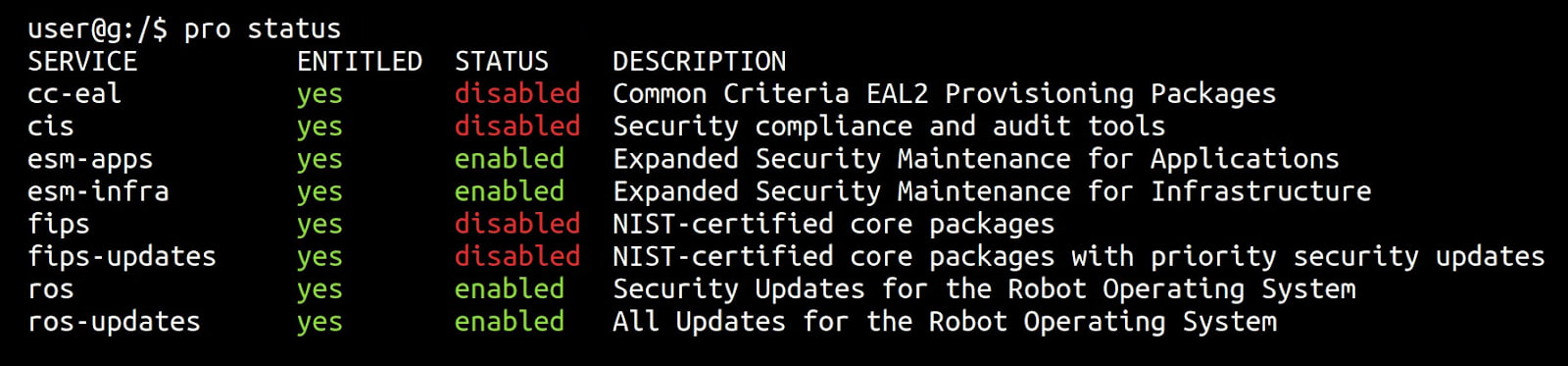
Task: Click the enabled status of ros-updates
Action: pos(510,321)
